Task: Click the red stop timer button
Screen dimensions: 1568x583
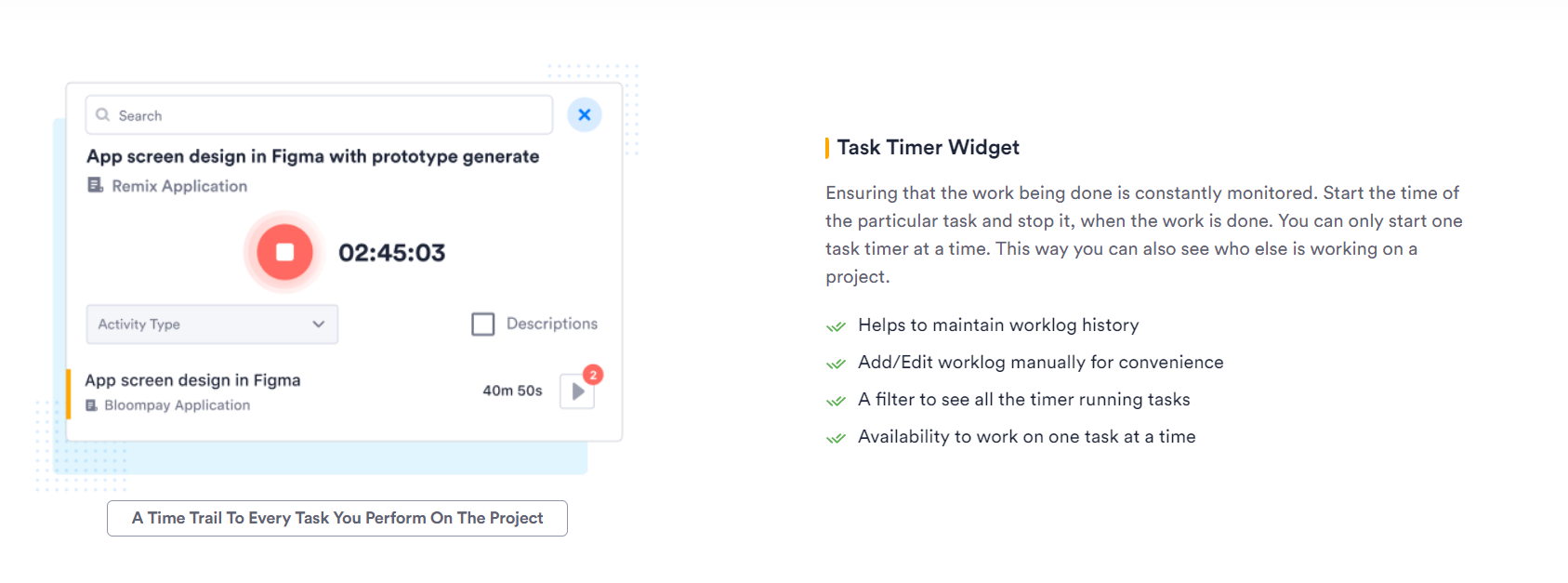Action: coord(284,252)
